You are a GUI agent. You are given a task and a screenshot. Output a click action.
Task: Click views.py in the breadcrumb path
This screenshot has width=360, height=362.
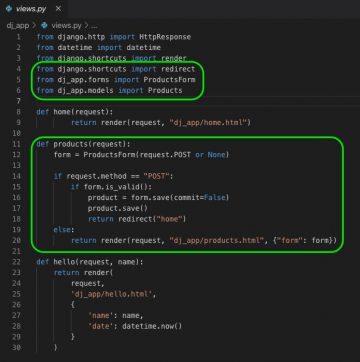(66, 26)
